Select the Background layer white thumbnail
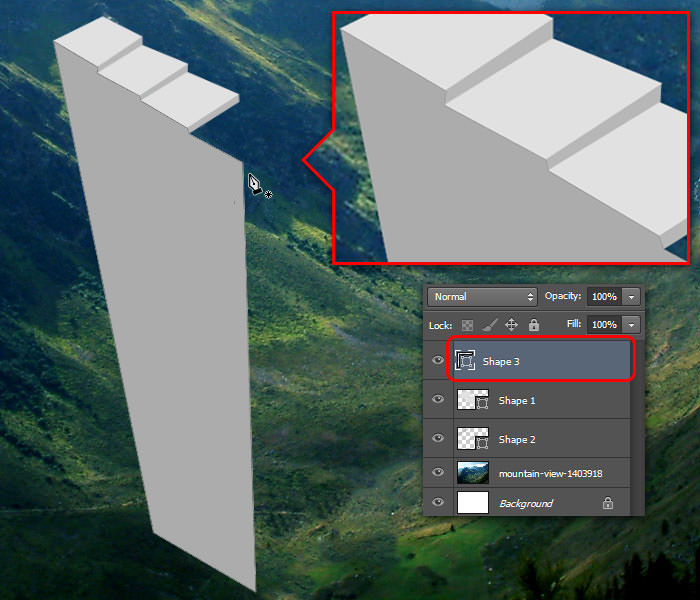The height and width of the screenshot is (600, 700). click(x=473, y=503)
